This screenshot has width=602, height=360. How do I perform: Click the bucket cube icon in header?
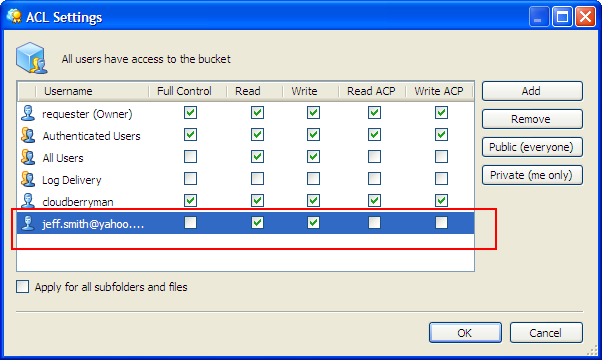(x=31, y=58)
